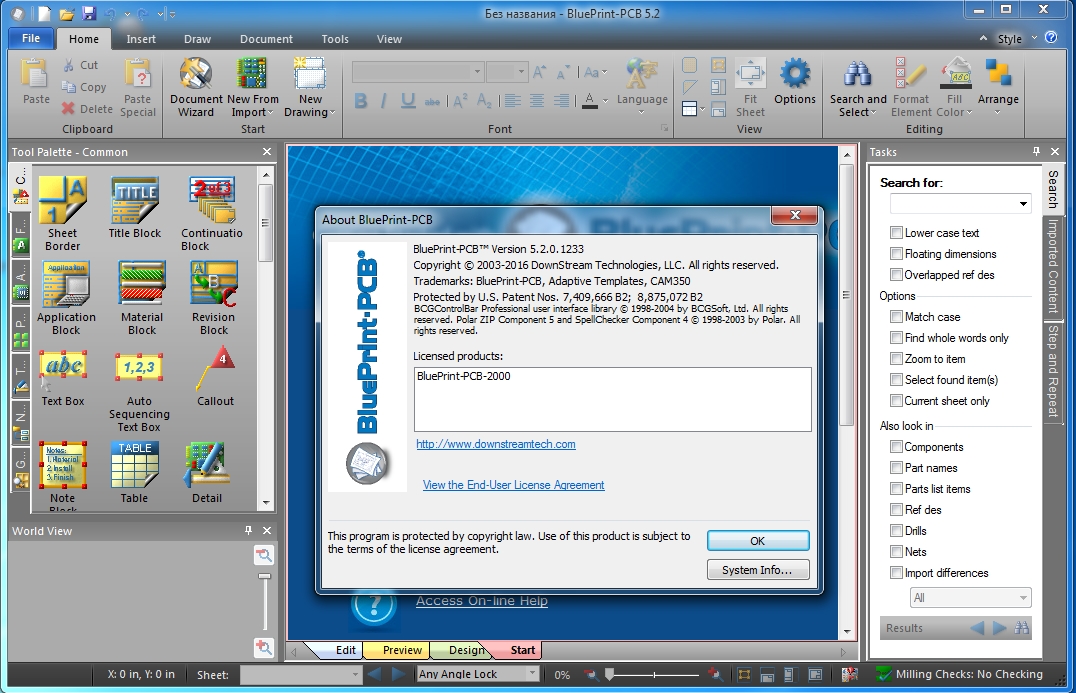Image resolution: width=1076 pixels, height=693 pixels.
Task: Select the Callout tool
Action: [x=215, y=377]
